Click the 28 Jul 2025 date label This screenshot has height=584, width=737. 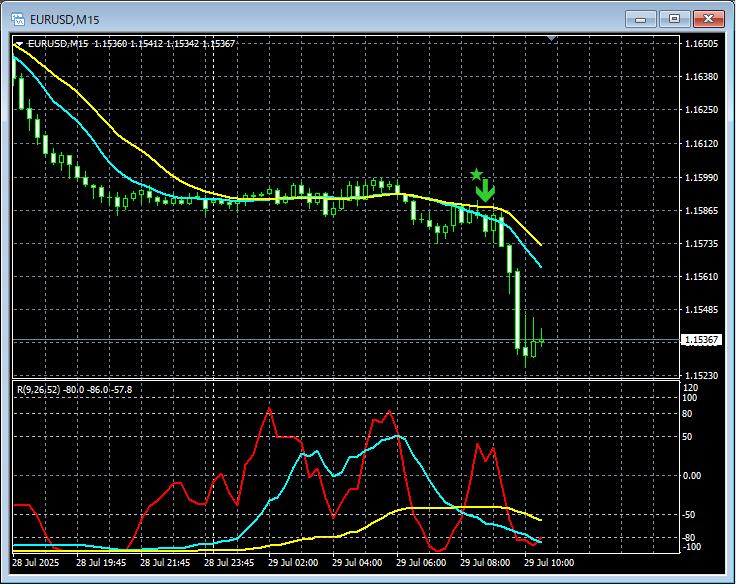[x=37, y=562]
